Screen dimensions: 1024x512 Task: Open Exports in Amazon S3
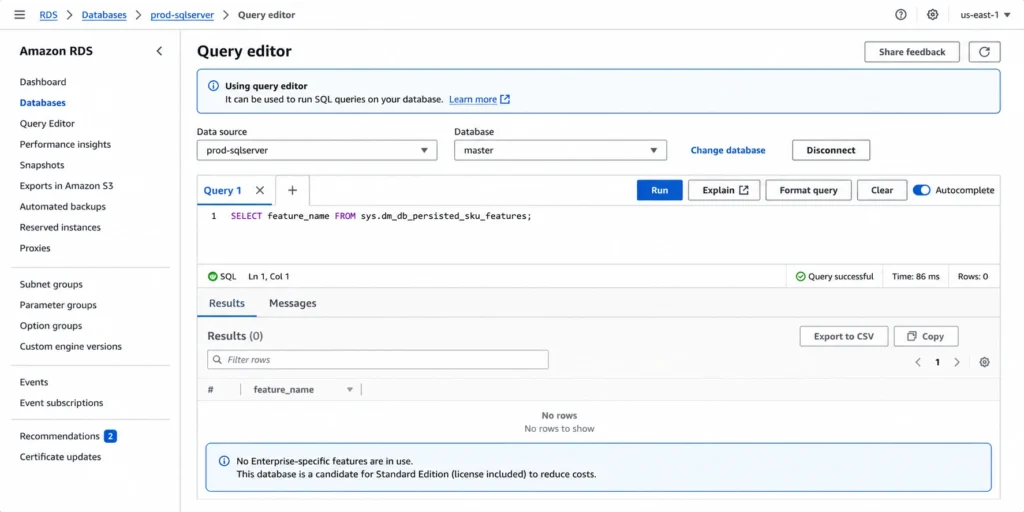[67, 185]
